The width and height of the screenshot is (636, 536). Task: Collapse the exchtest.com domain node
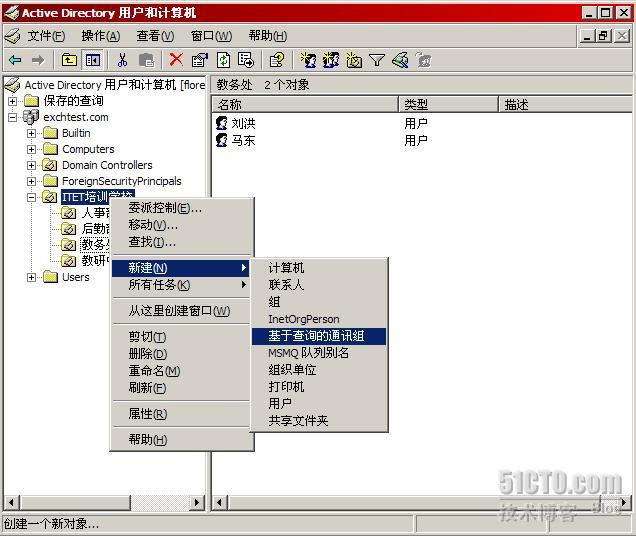(13, 117)
